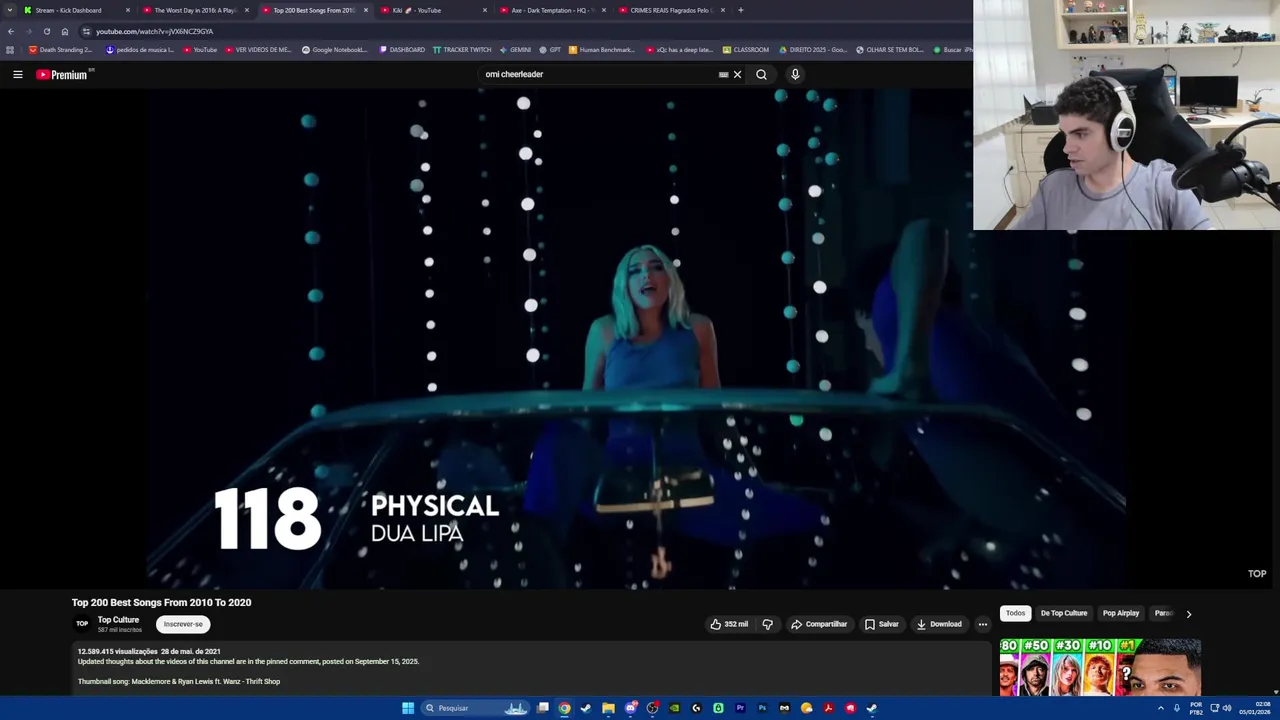The image size is (1280, 720).
Task: Open the GEMINI bookmark
Action: pyautogui.click(x=515, y=49)
